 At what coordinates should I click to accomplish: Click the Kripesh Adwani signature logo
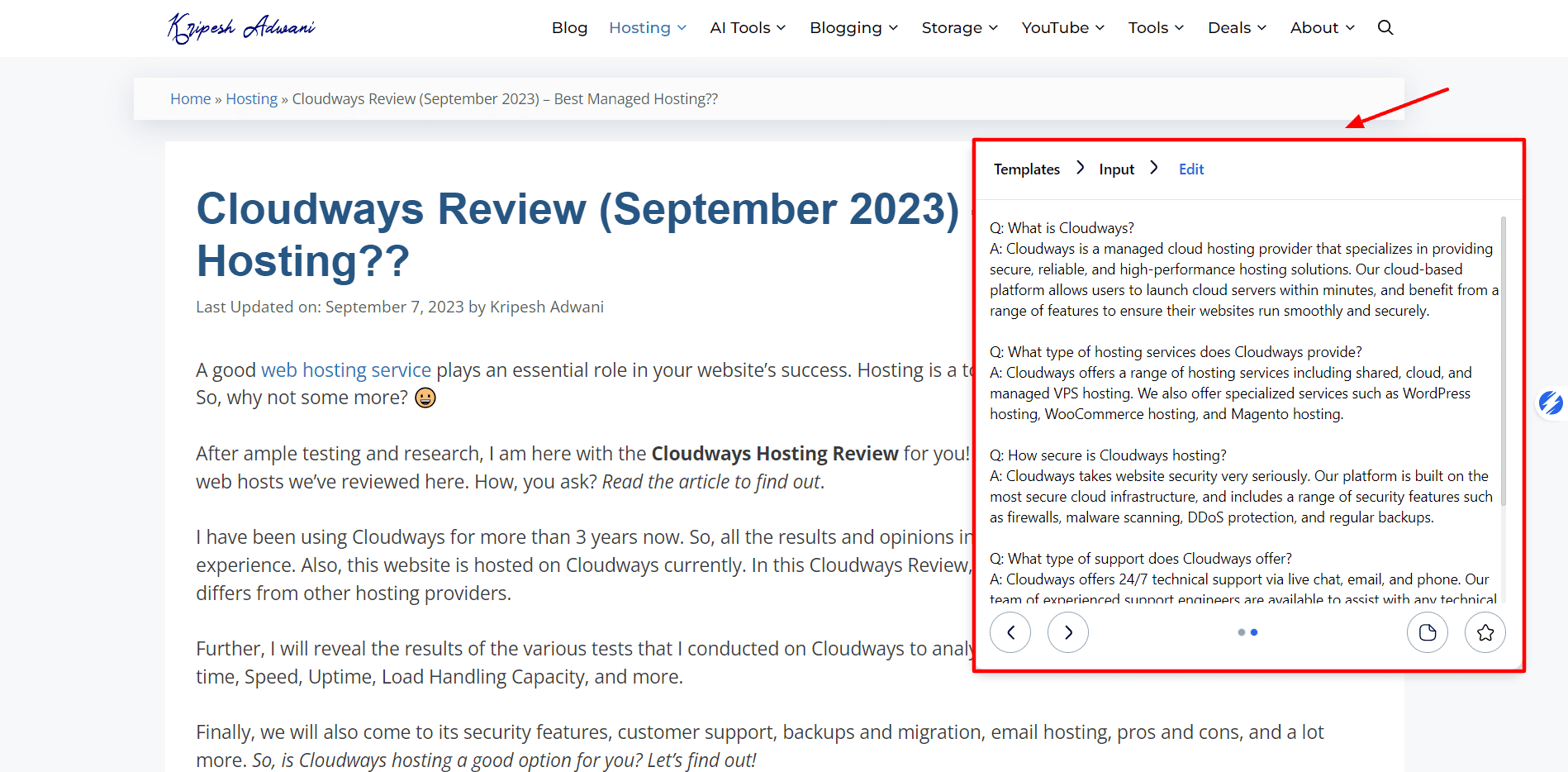click(x=241, y=27)
